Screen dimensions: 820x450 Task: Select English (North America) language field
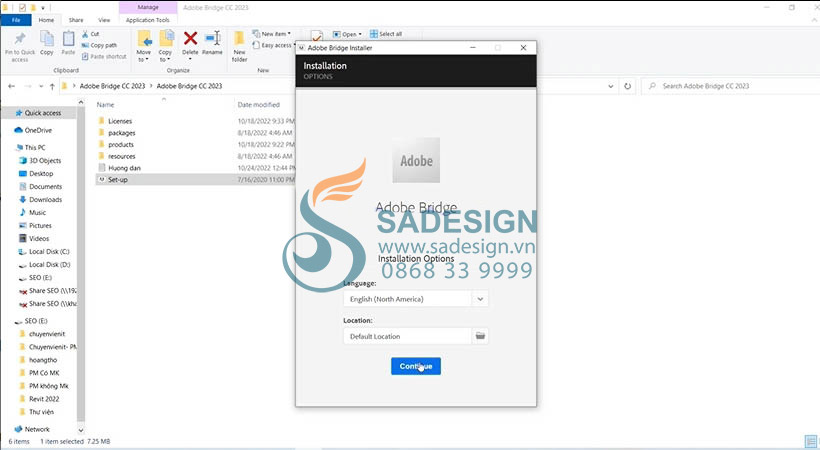click(x=407, y=299)
